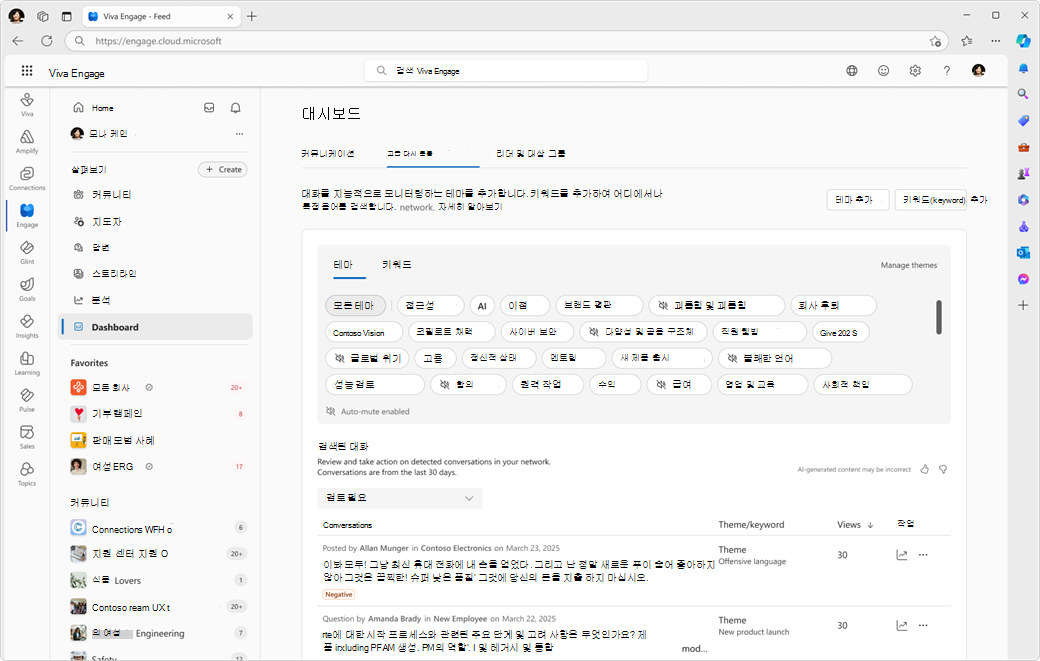
Task: Open Amplify in the left rail
Action: (x=27, y=141)
